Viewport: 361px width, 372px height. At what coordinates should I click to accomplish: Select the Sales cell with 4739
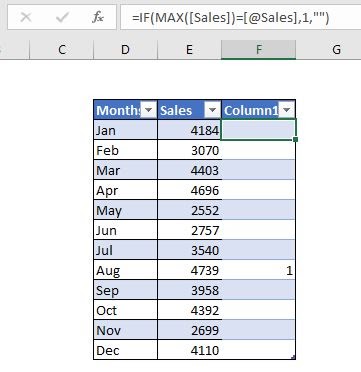coord(189,270)
